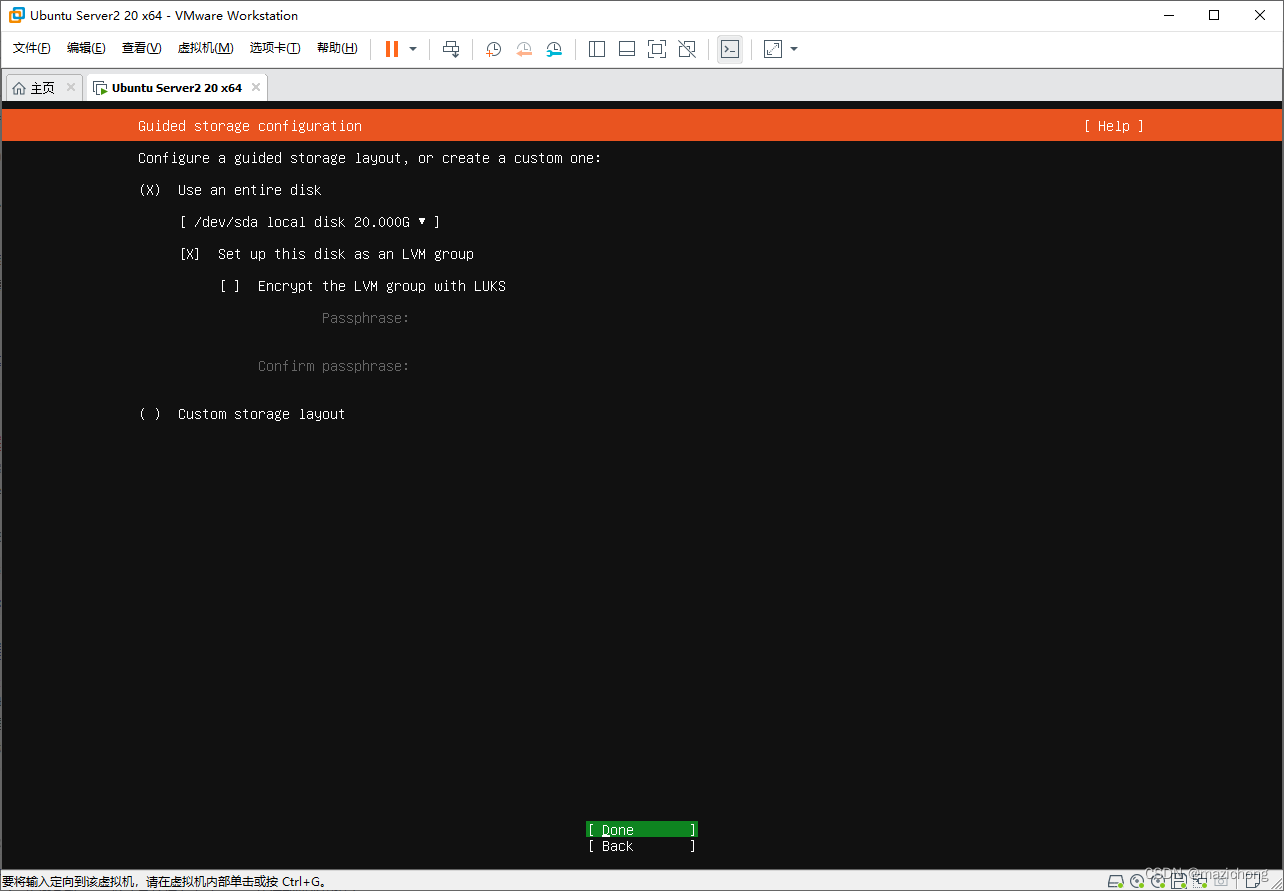
Task: Open the 虚拟机(M) menu
Action: 205,48
